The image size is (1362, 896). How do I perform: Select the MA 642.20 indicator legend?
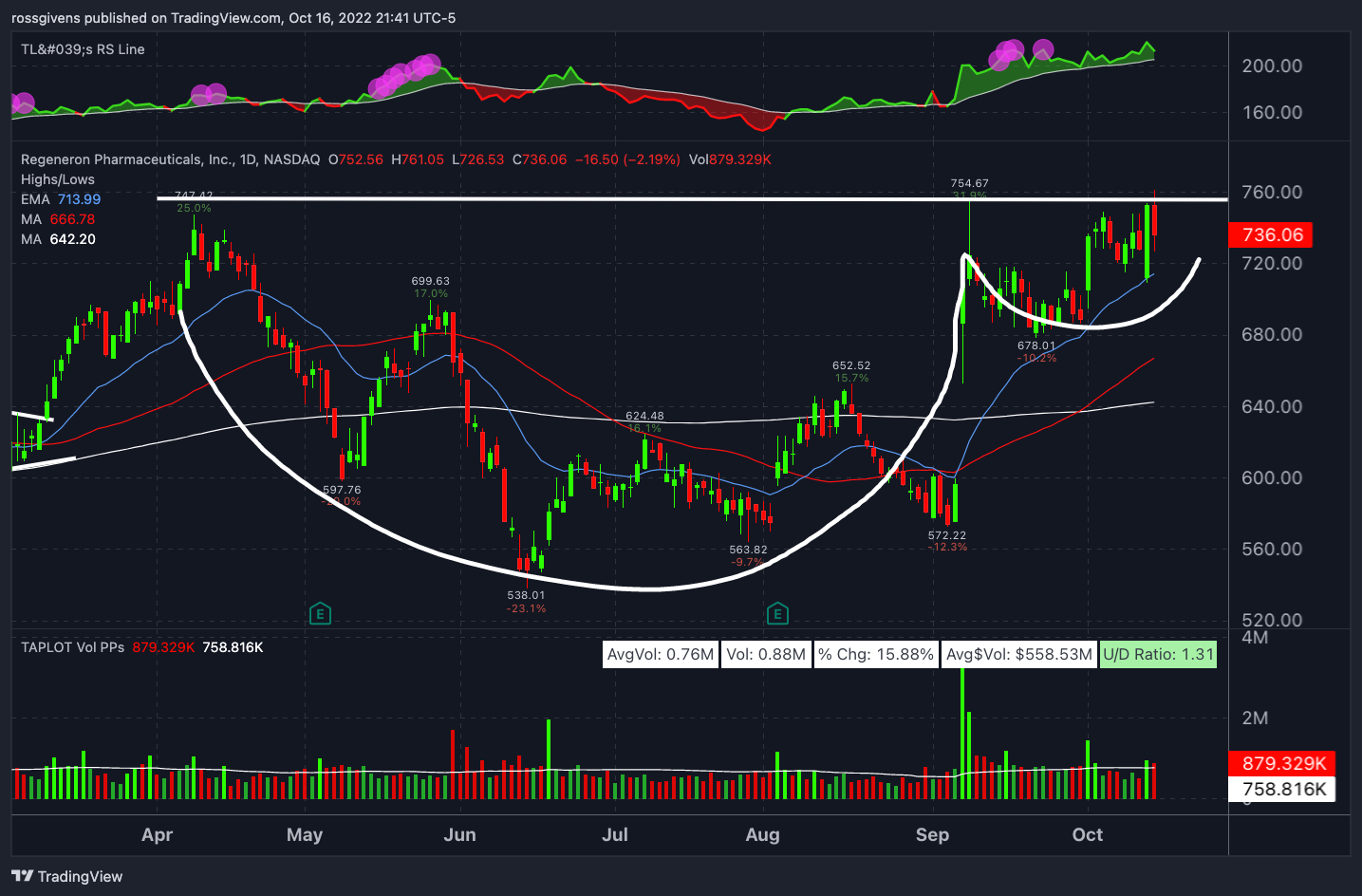tap(58, 239)
